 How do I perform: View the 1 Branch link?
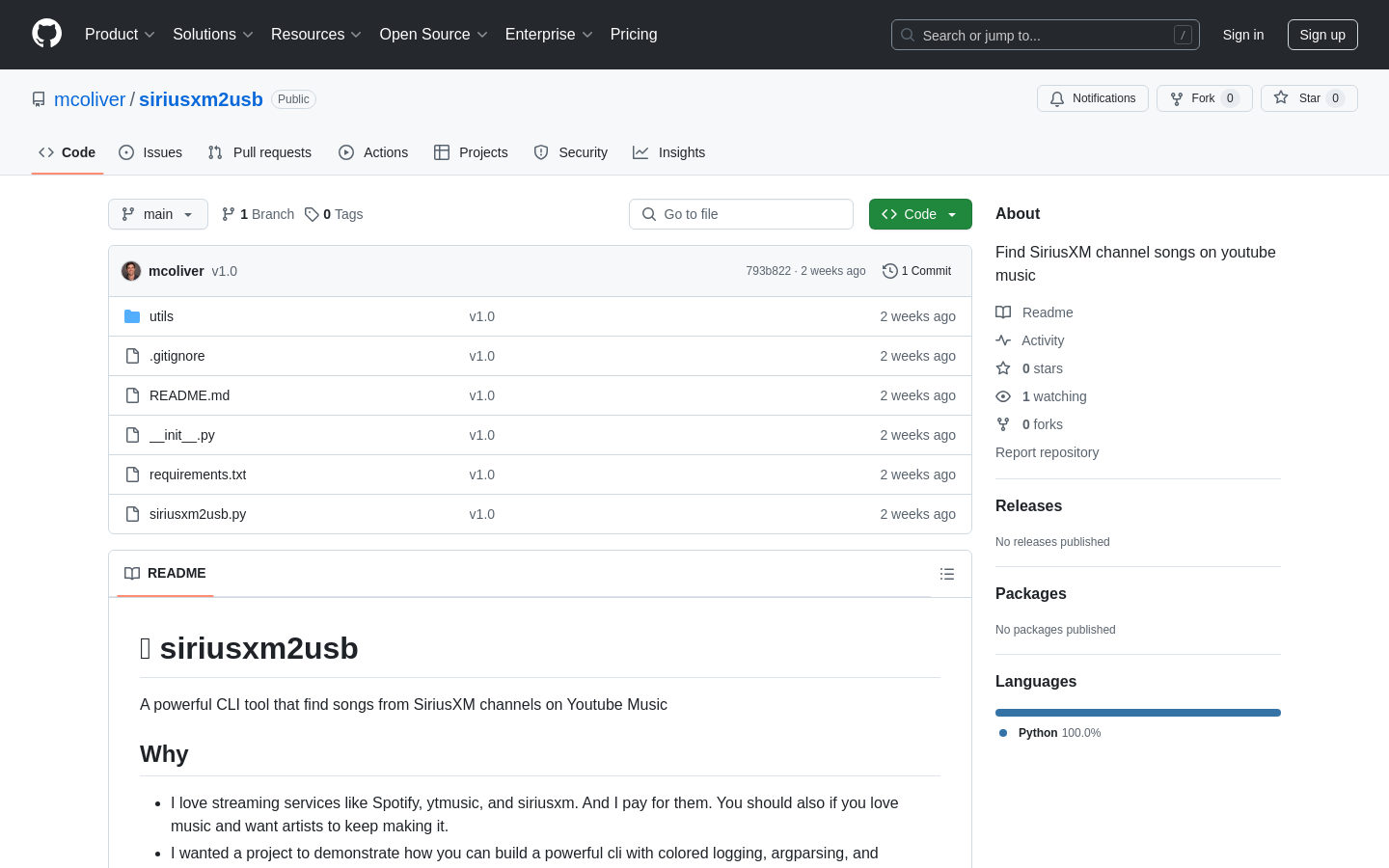[x=258, y=214]
